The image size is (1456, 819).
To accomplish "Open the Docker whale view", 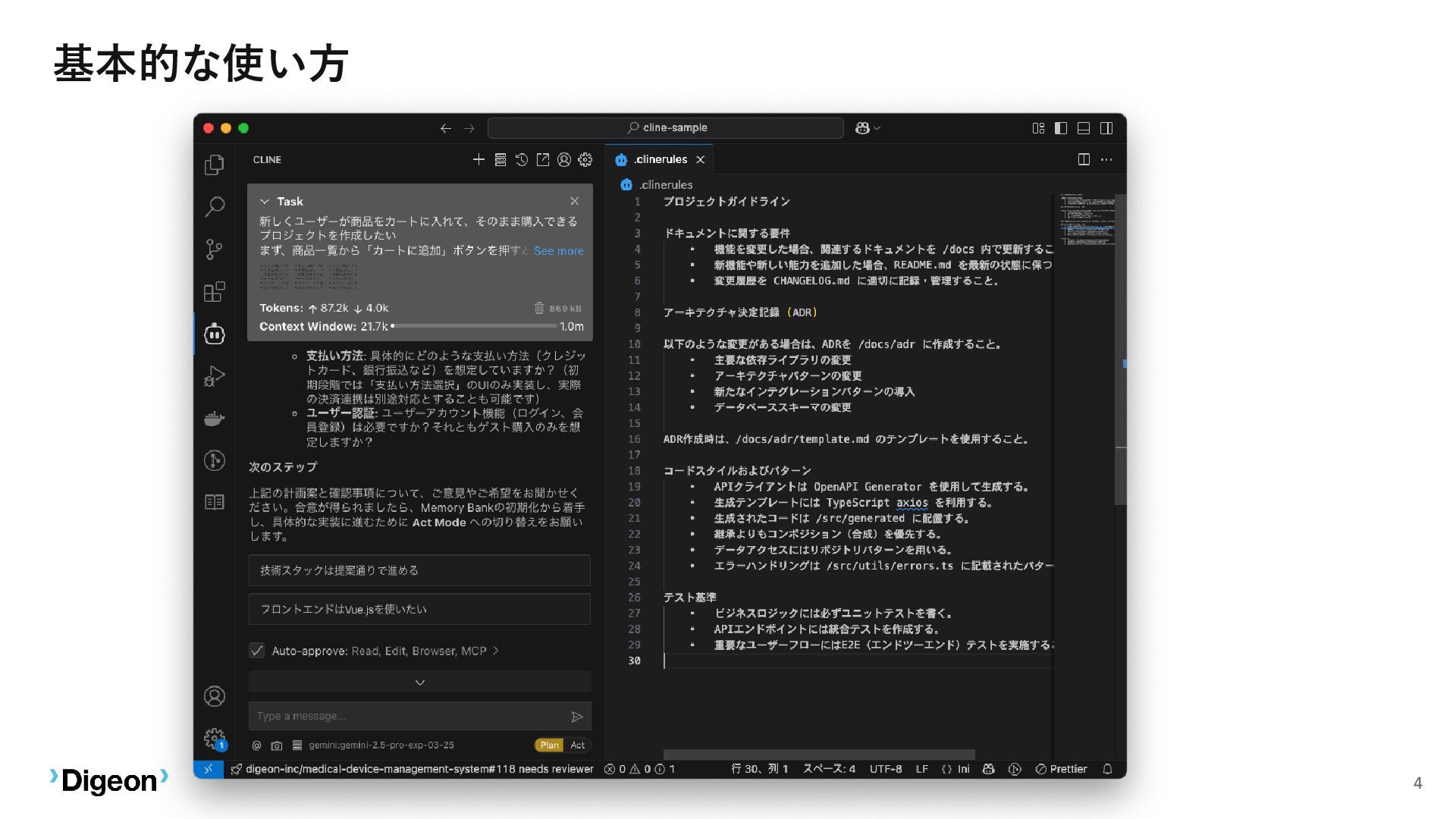I will [x=215, y=419].
